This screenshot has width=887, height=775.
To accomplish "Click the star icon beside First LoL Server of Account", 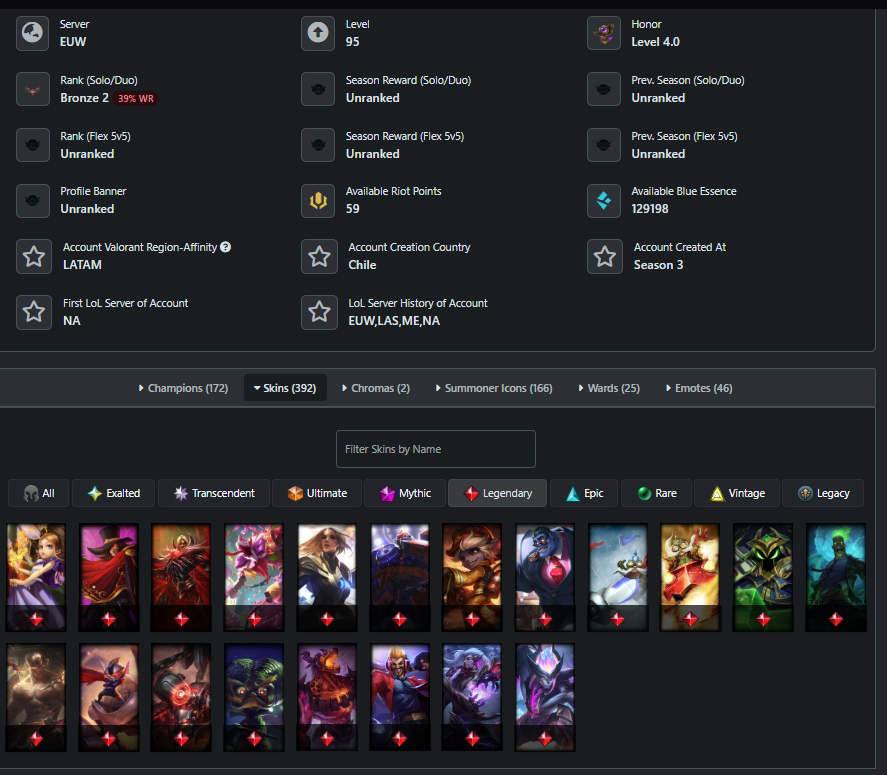I will coord(33,312).
